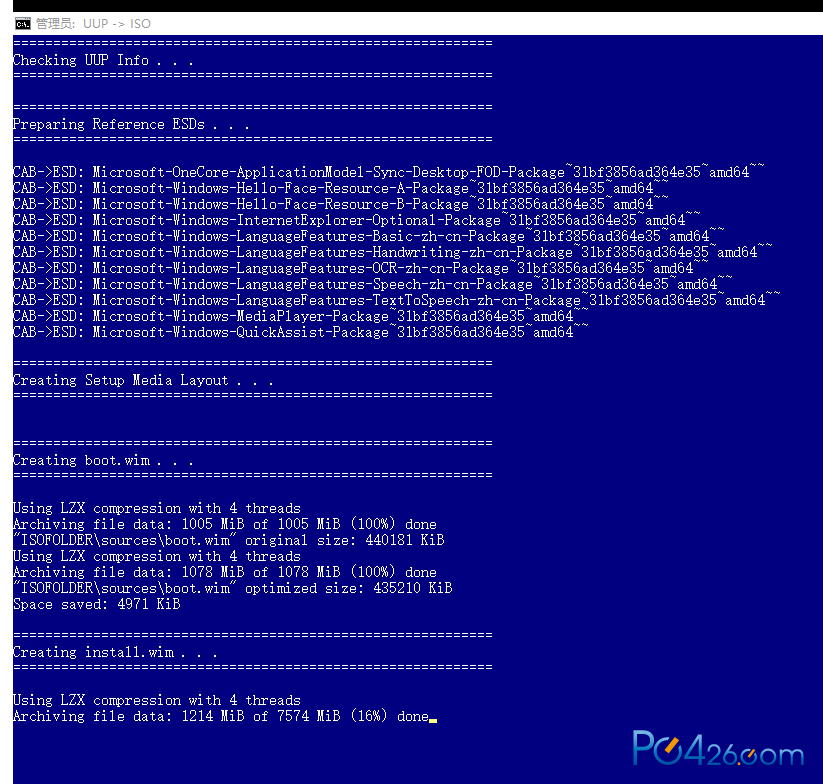
Task: Click the 'Creating boot.wim' heading
Action: [x=103, y=460]
